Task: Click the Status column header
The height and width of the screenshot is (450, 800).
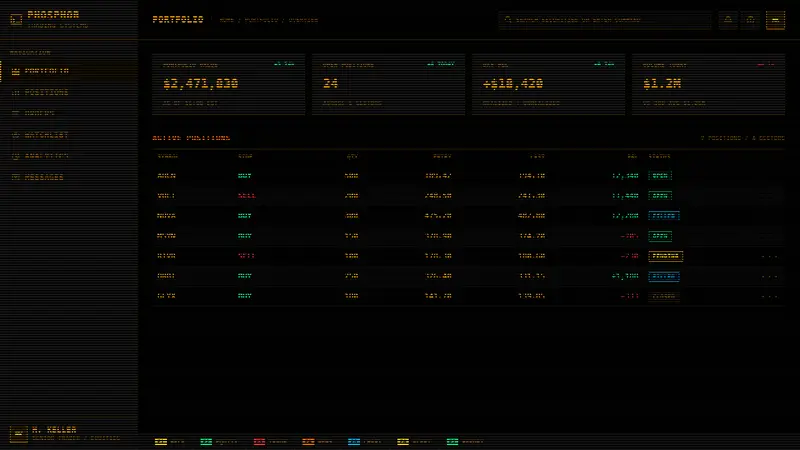Action: pyautogui.click(x=660, y=157)
